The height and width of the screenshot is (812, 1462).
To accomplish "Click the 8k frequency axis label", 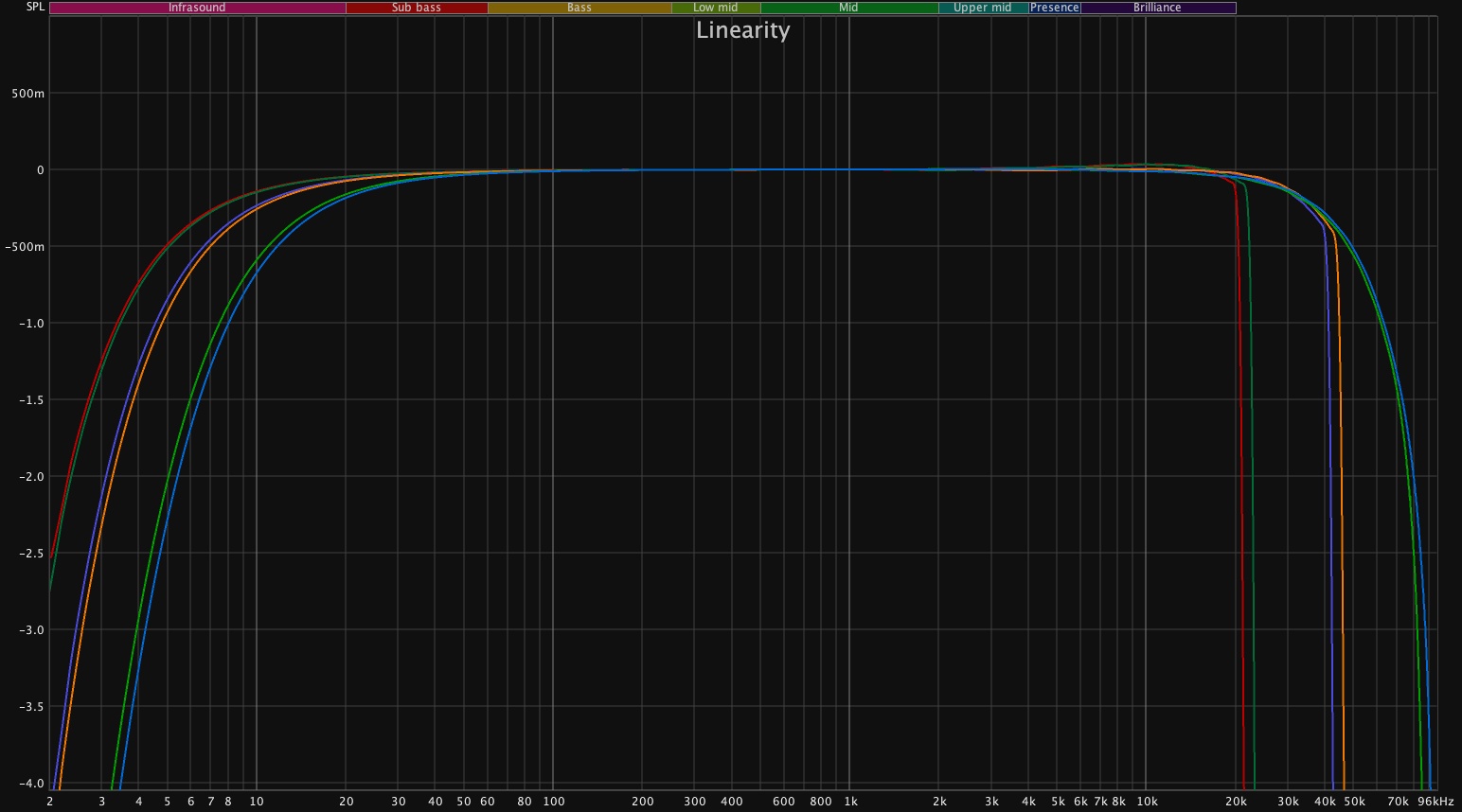I will pyautogui.click(x=1118, y=802).
